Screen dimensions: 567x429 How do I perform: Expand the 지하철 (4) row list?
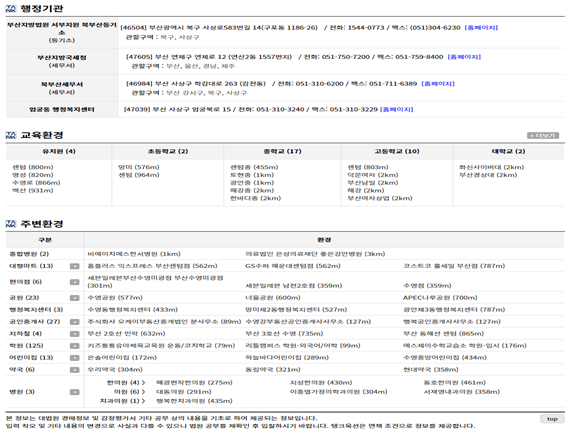[74, 334]
